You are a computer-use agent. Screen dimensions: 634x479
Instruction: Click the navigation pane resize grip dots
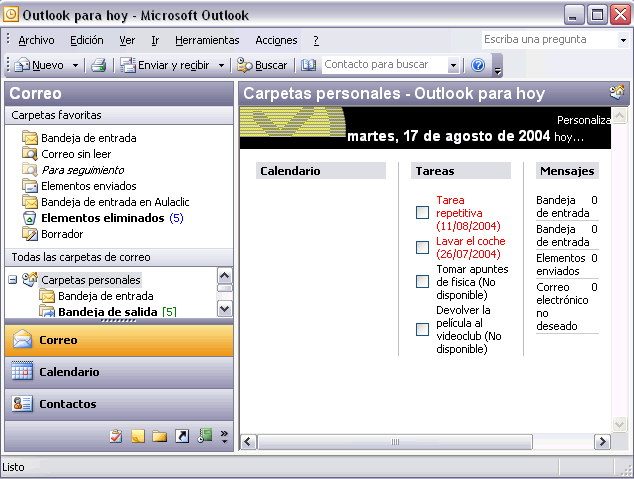click(118, 321)
